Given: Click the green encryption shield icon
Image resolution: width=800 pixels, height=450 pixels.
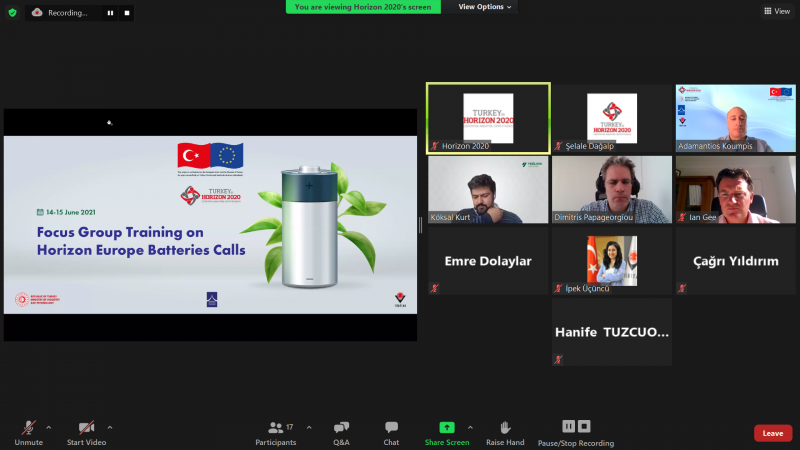Looking at the screenshot, I should click(x=13, y=13).
